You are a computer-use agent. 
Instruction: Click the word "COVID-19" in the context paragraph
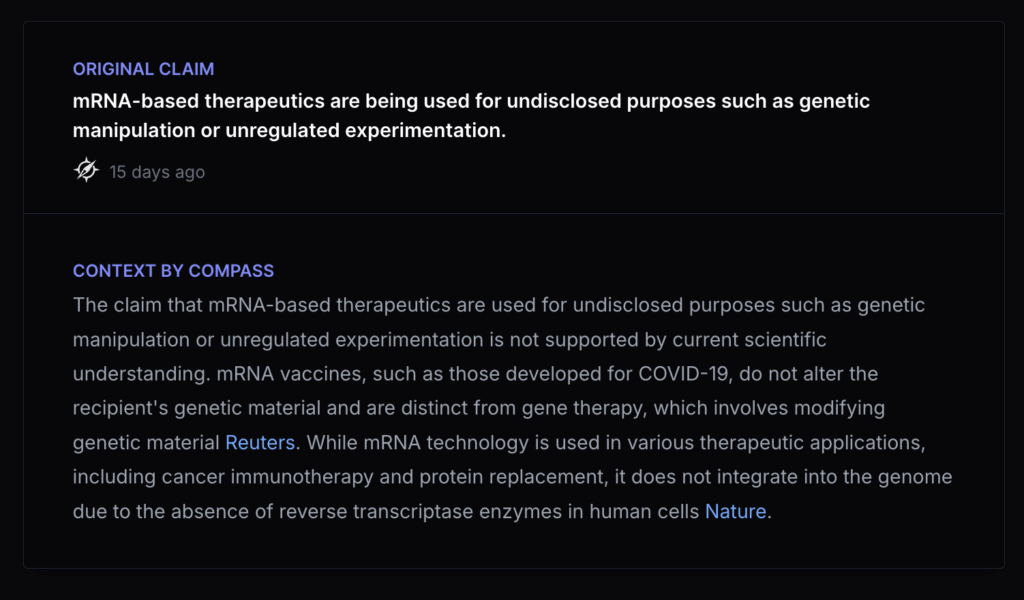681,374
